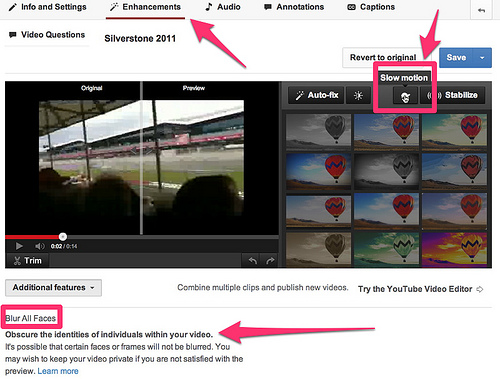Apply the second-row left vivid blue filter
The width and height of the screenshot is (500, 379).
click(318, 171)
